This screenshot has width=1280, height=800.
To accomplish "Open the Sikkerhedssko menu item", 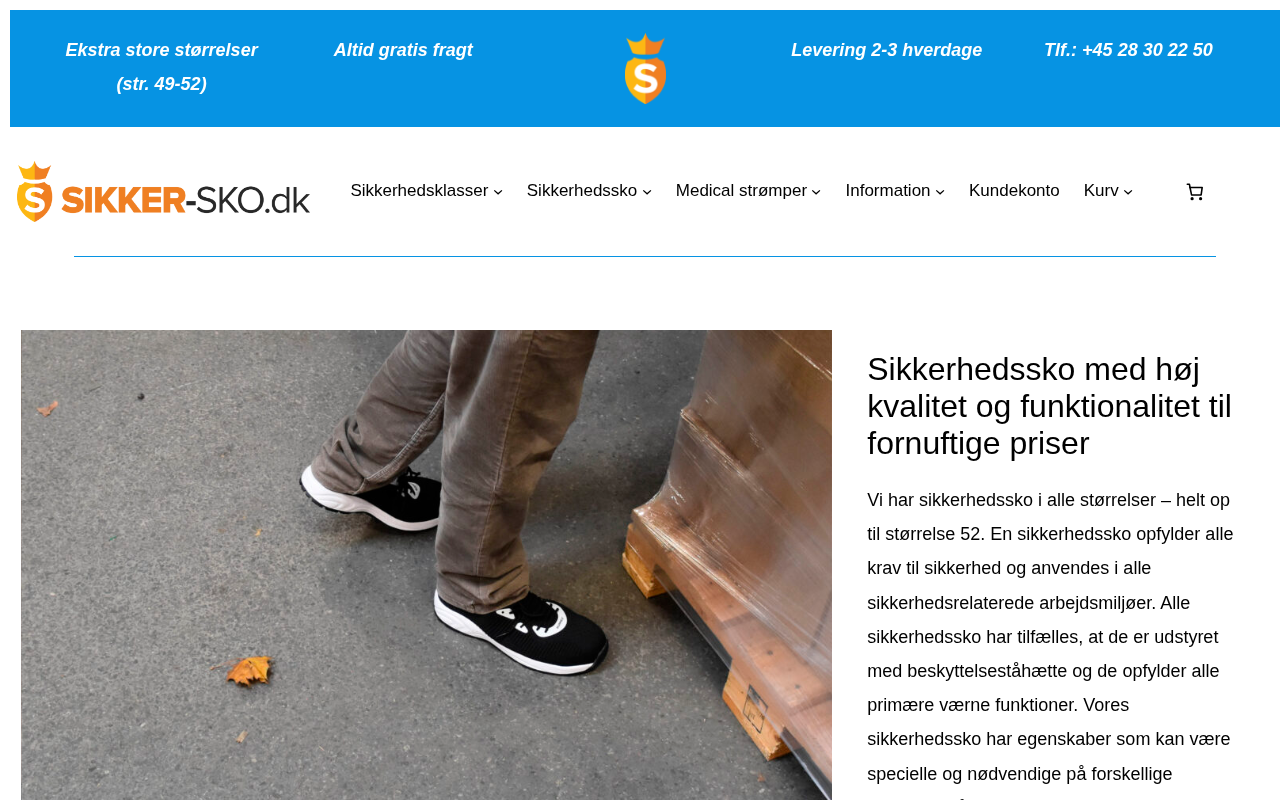I will pos(582,191).
